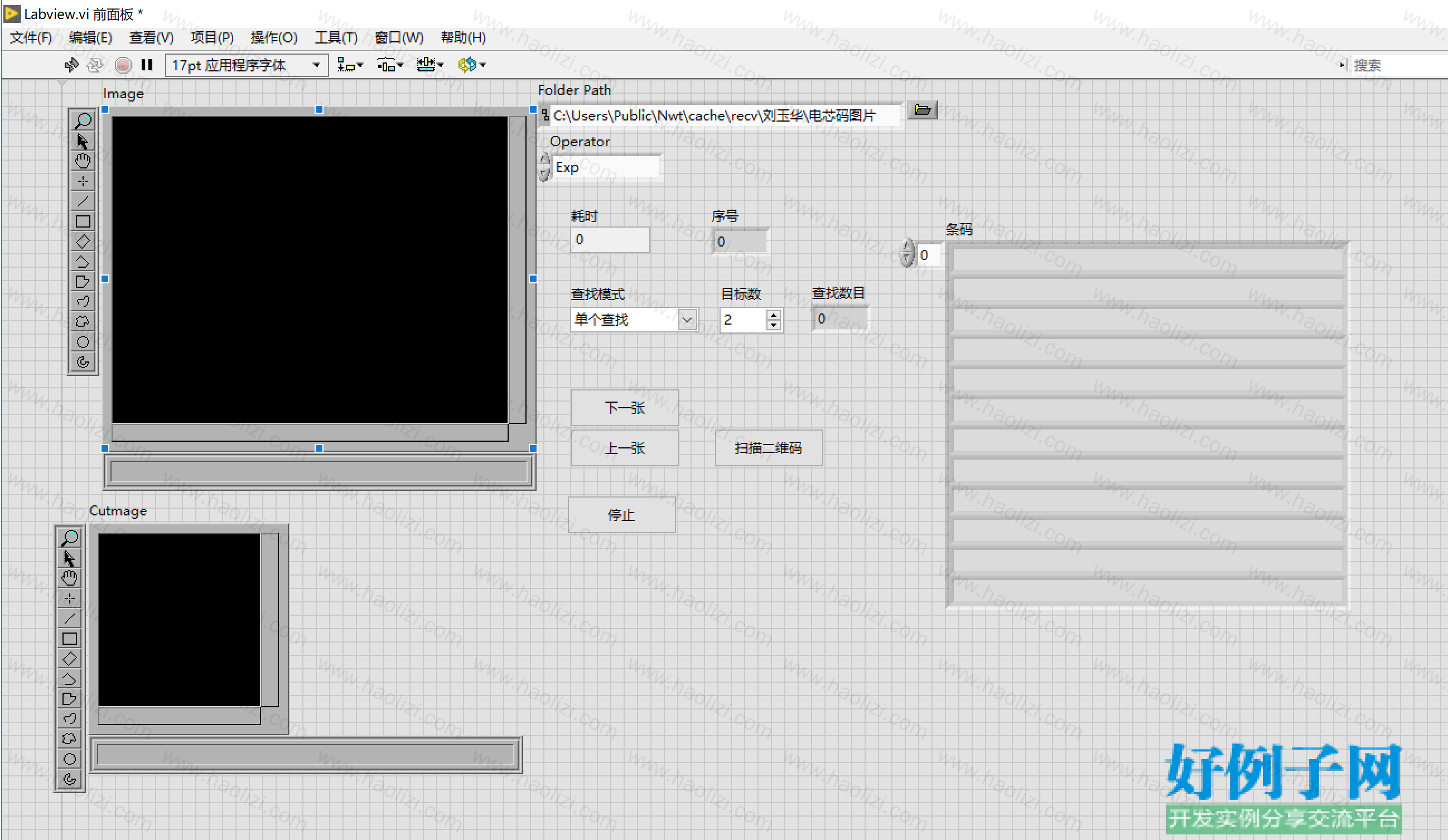Viewport: 1448px width, 840px height.
Task: Open the 操作(O) menu
Action: (x=274, y=38)
